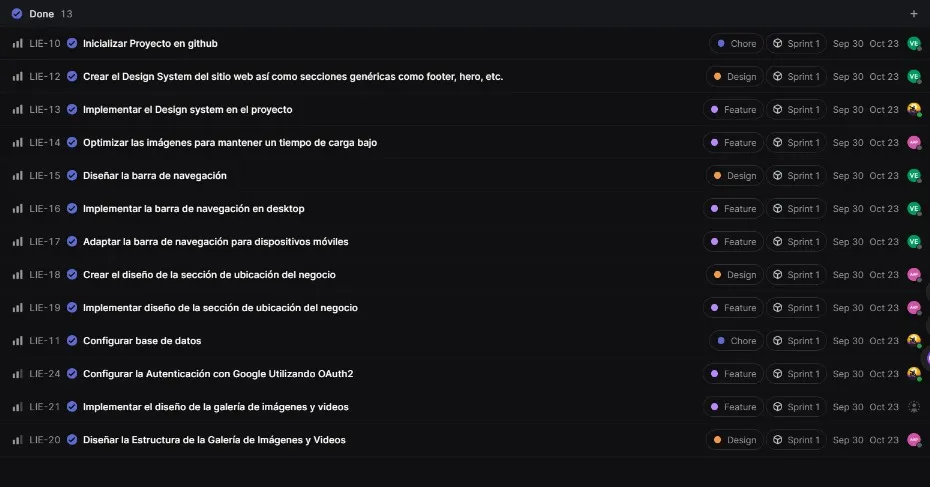The height and width of the screenshot is (487, 930).
Task: Click the orange Design color dot on LIE-18
Action: click(717, 275)
